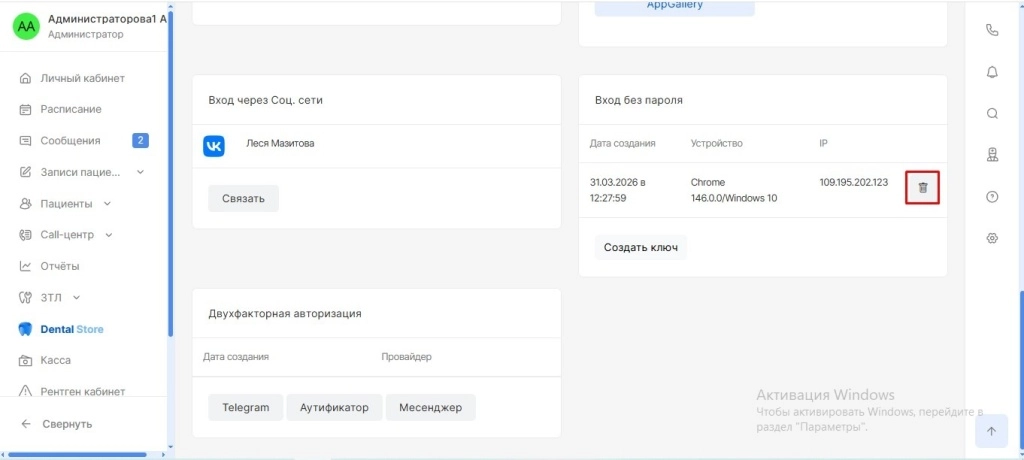Open the phone calls icon in right panel
The height and width of the screenshot is (460, 1024).
(x=992, y=30)
